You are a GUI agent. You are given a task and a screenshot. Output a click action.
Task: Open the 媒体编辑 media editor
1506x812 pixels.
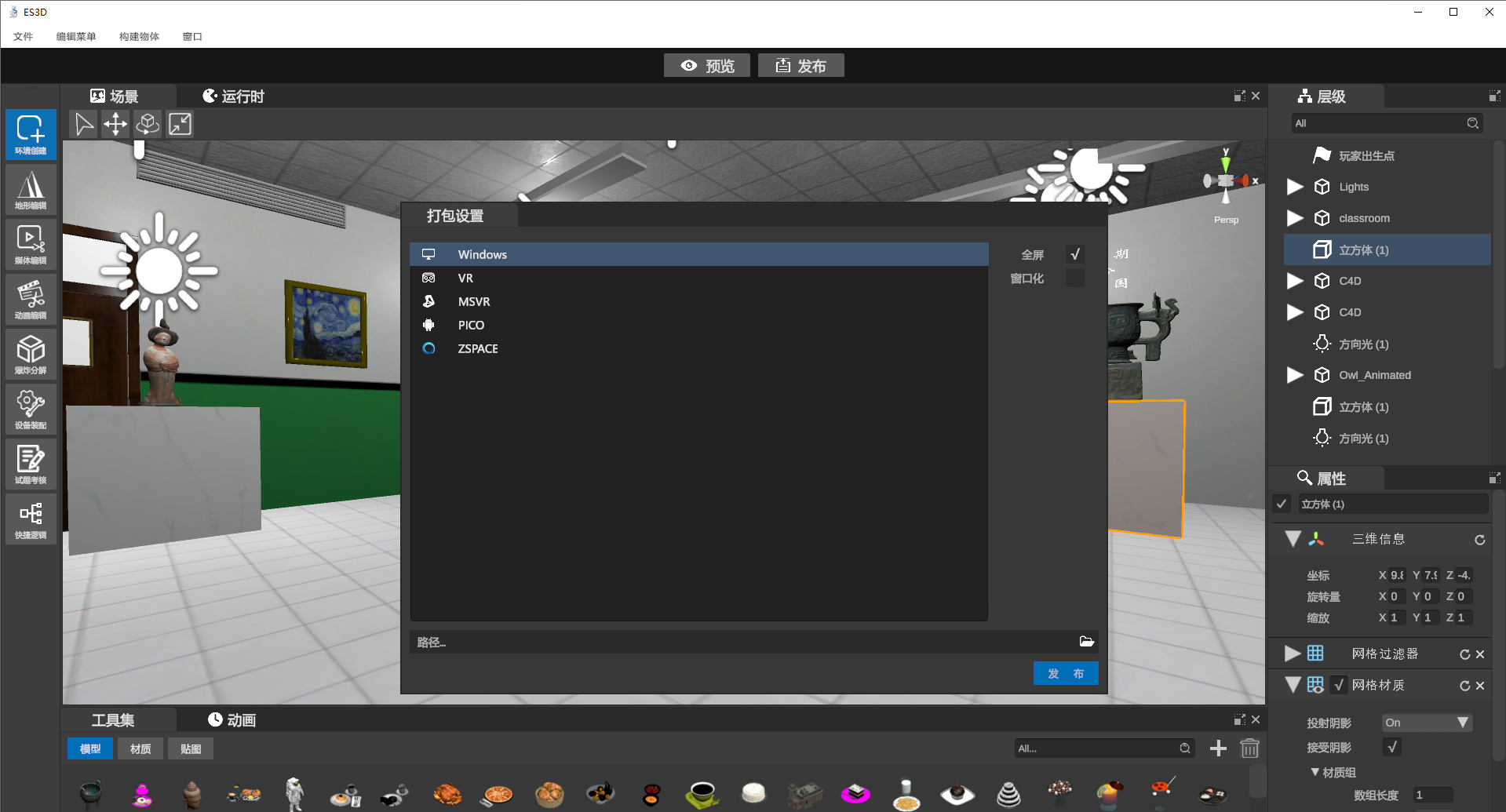[x=31, y=244]
